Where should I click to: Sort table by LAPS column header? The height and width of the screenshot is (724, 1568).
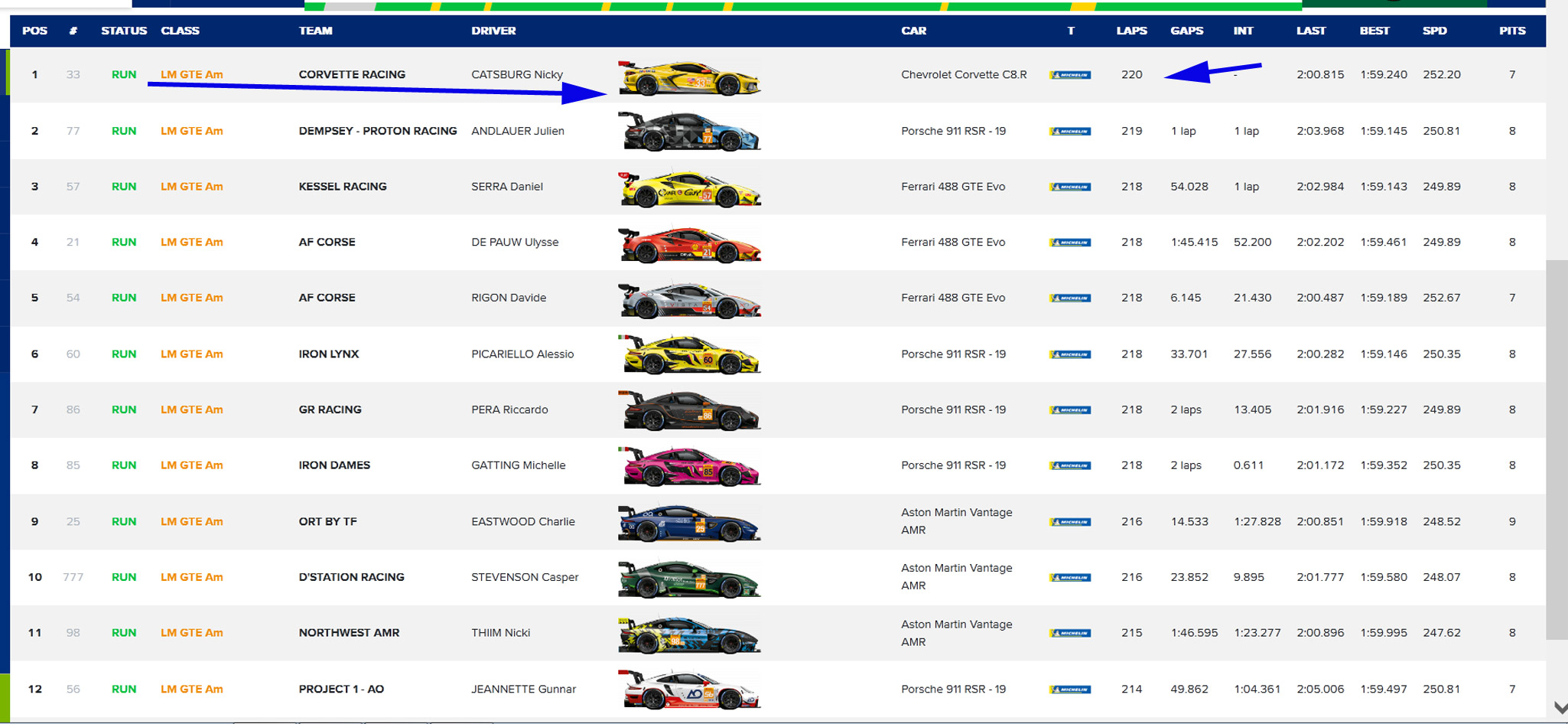point(1131,31)
